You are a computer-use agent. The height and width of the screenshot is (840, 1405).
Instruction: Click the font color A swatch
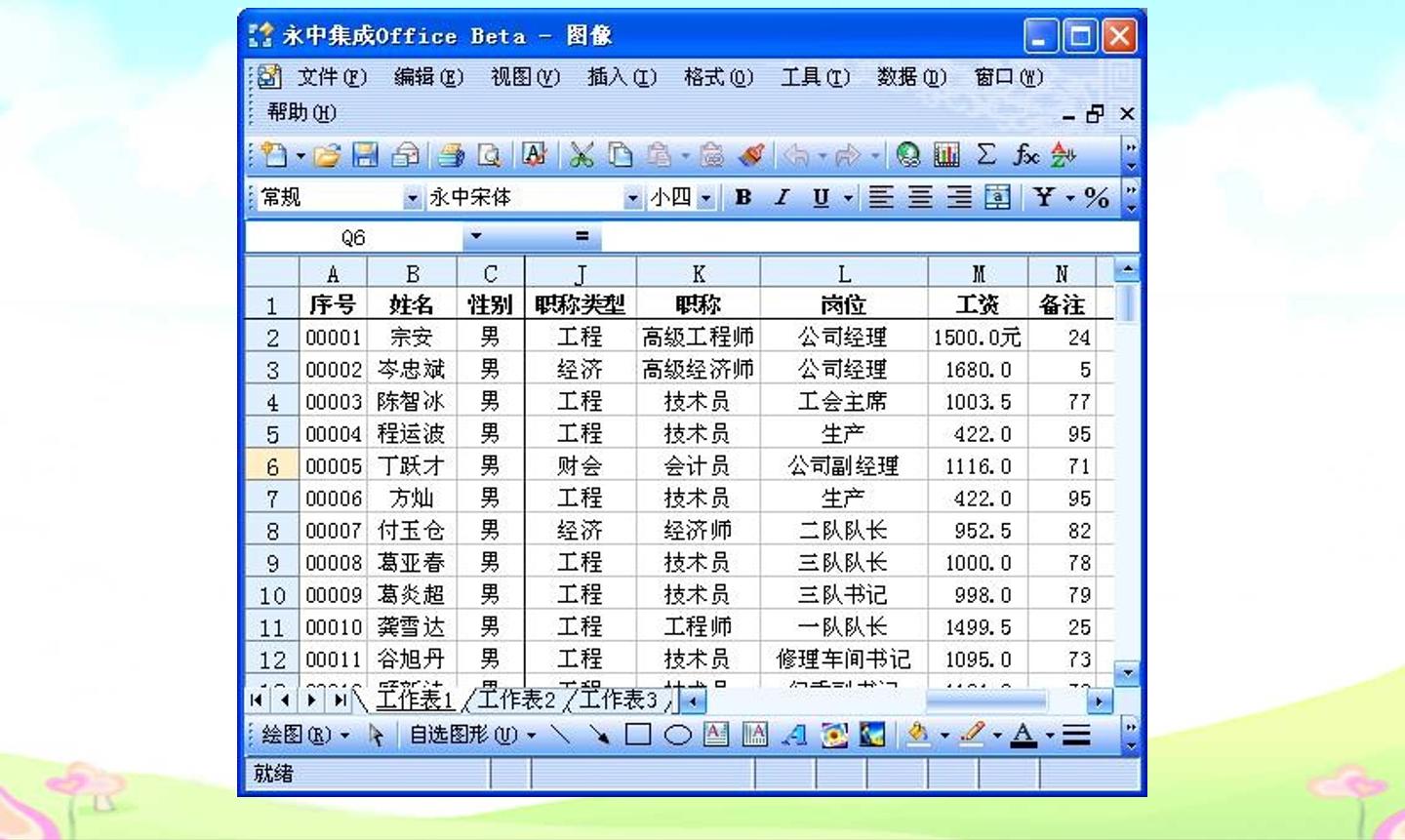tap(1023, 735)
